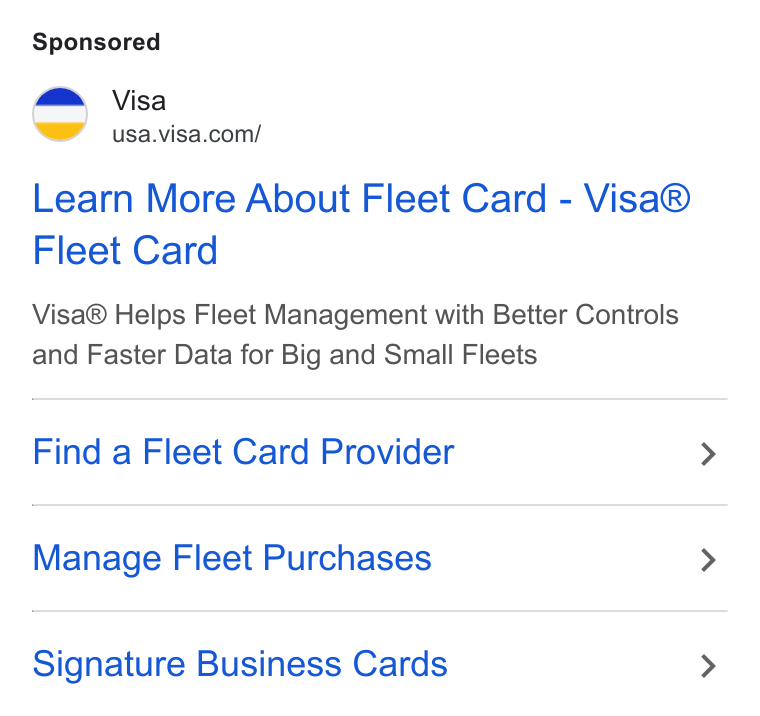Click the word Provider in the first sitelink

[x=387, y=452]
